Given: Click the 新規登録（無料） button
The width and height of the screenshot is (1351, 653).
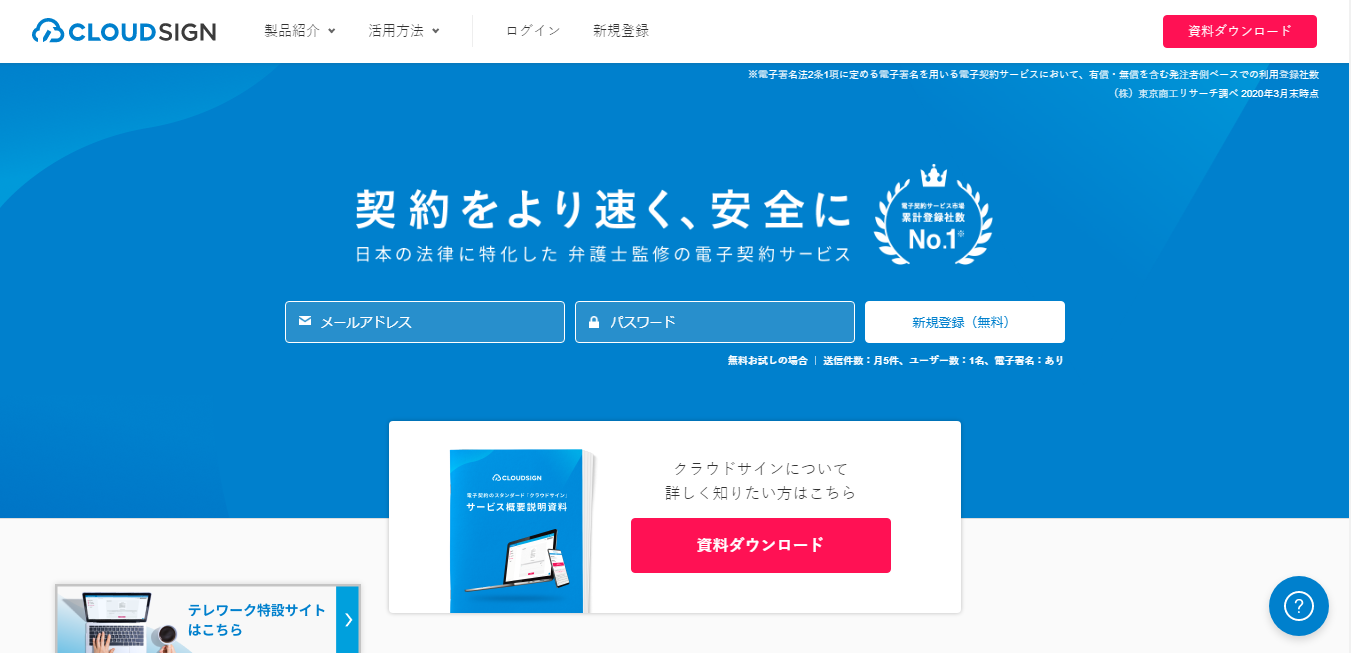Looking at the screenshot, I should click(965, 322).
